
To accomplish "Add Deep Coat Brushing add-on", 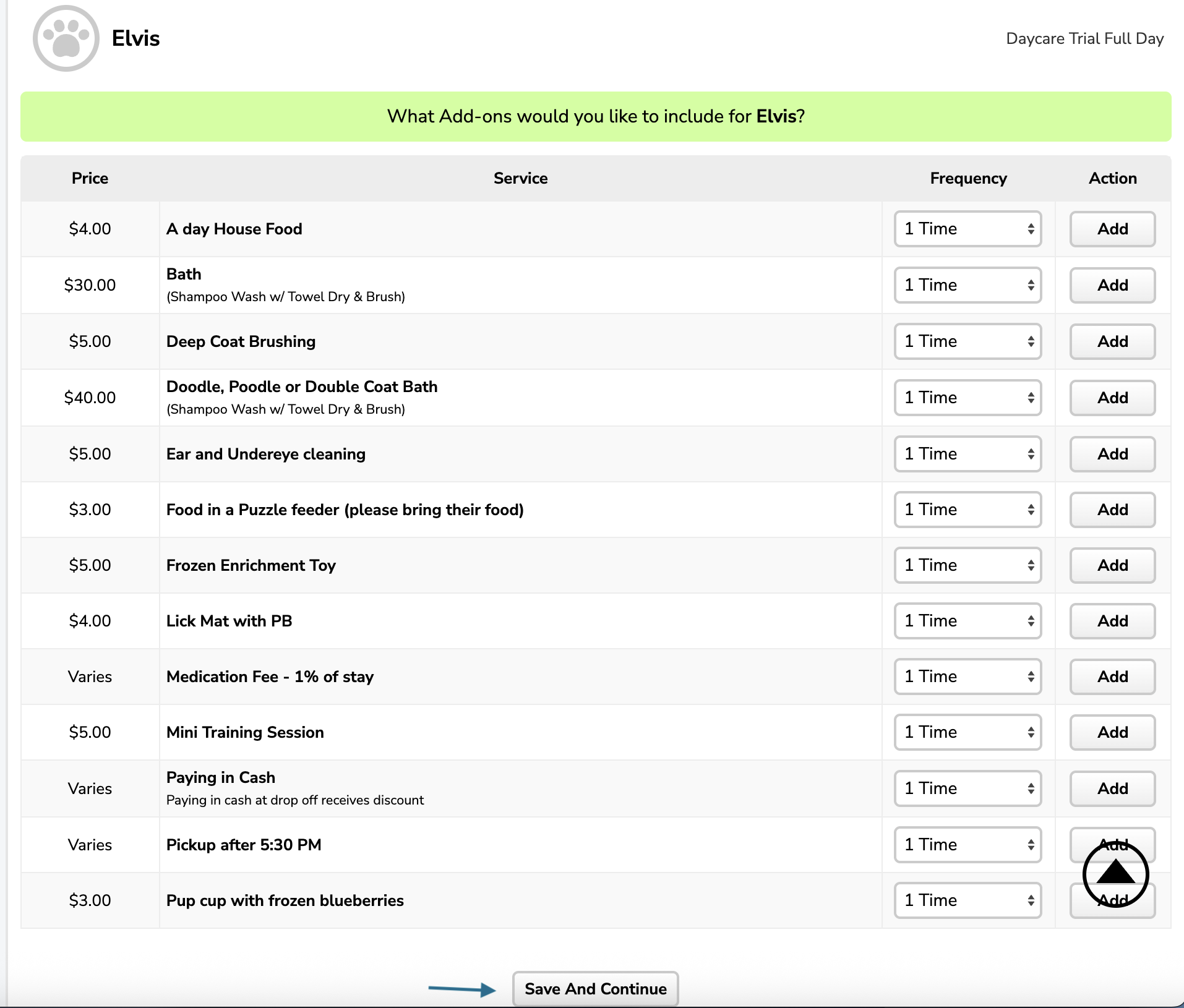I will click(x=1112, y=341).
